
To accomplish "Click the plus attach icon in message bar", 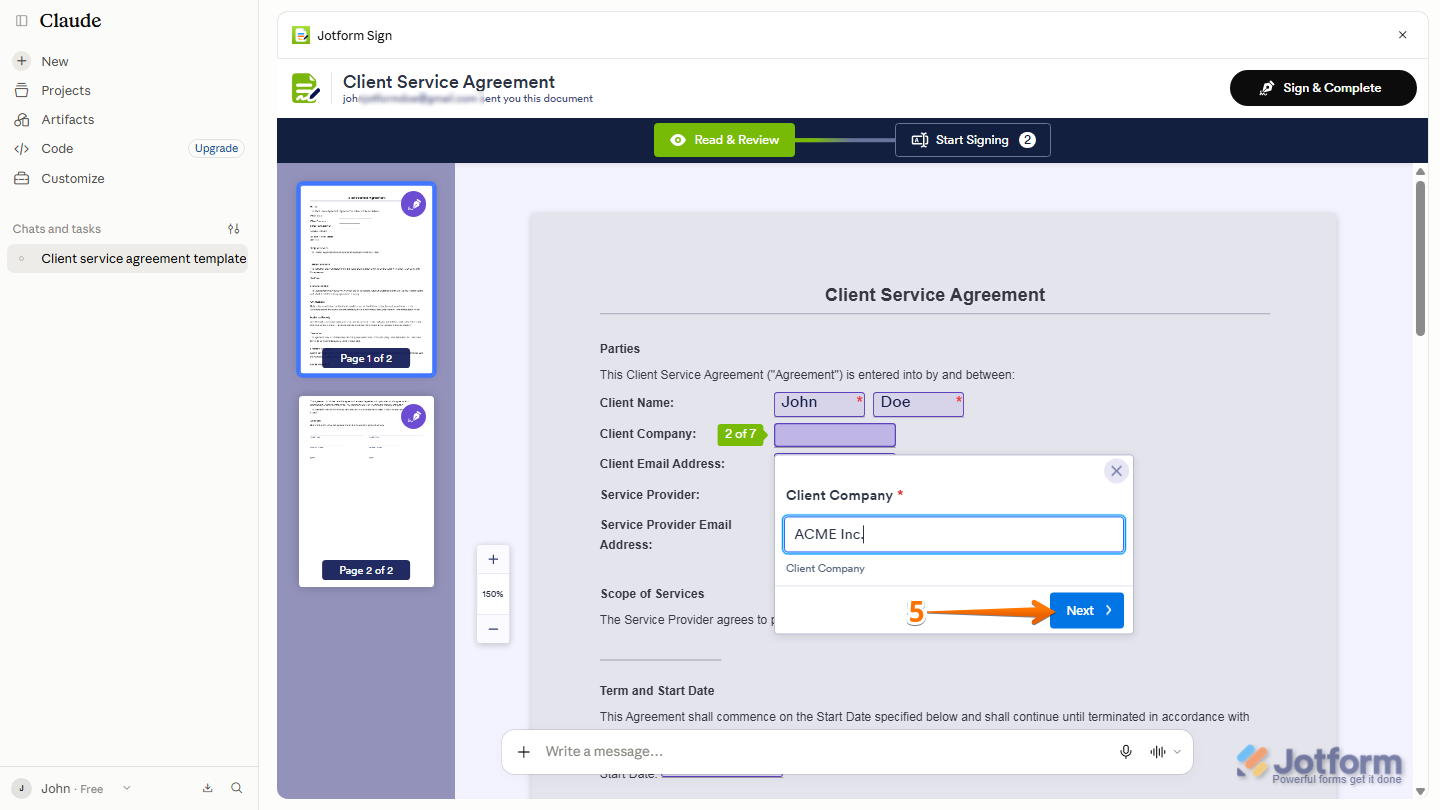I will click(x=523, y=752).
